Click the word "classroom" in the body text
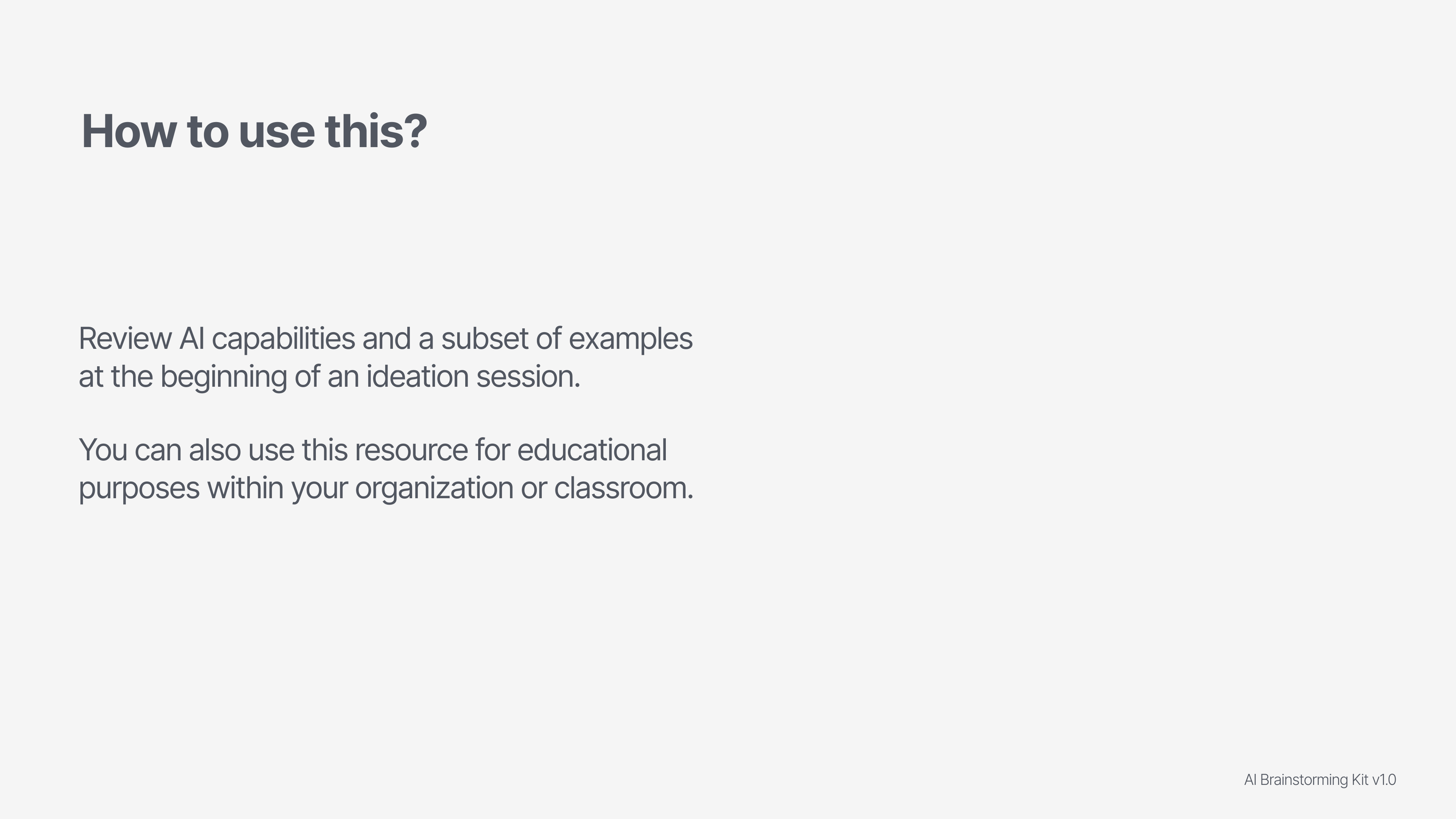 pyautogui.click(x=621, y=488)
